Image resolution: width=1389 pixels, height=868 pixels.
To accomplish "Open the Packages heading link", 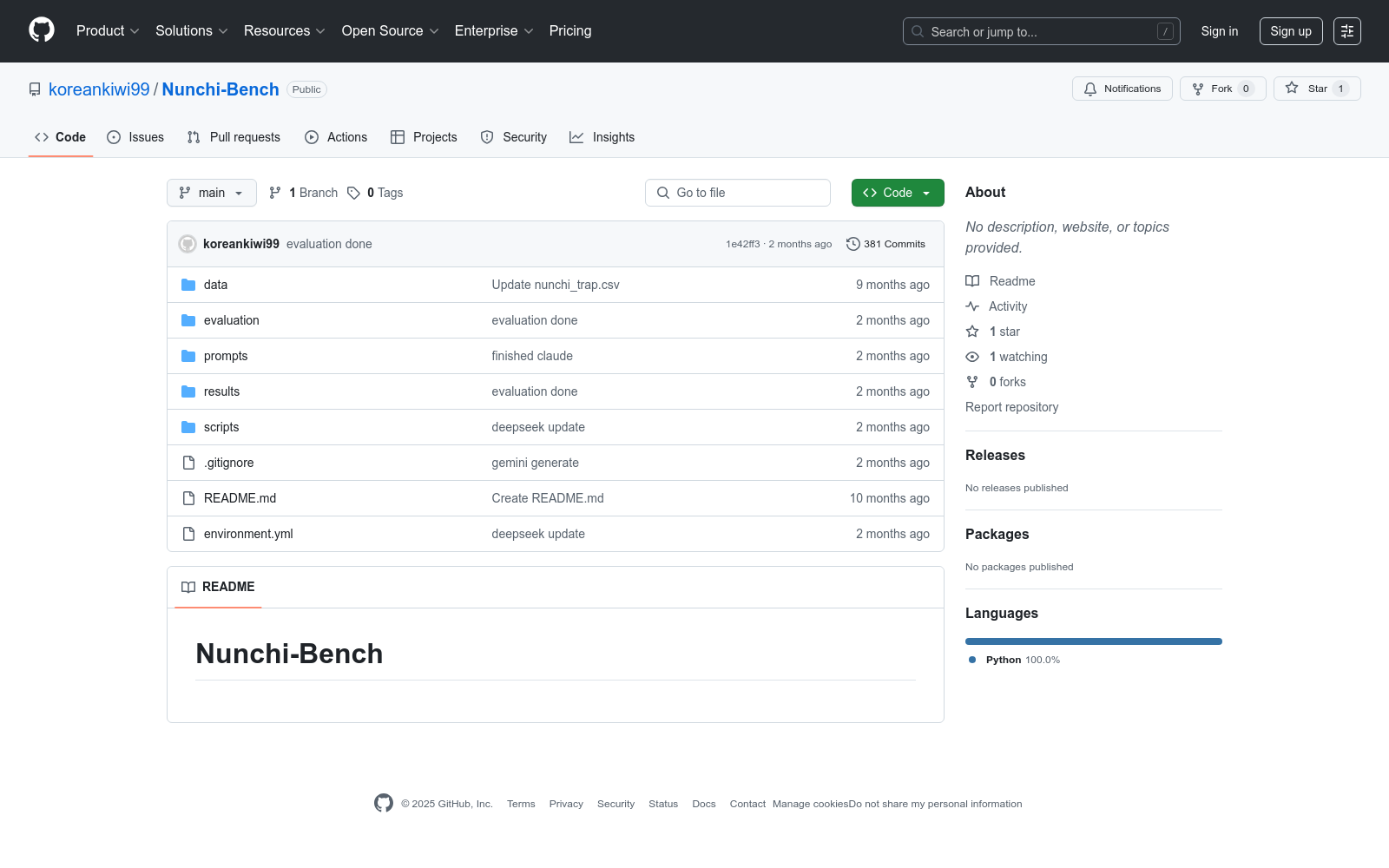I will pyautogui.click(x=997, y=534).
